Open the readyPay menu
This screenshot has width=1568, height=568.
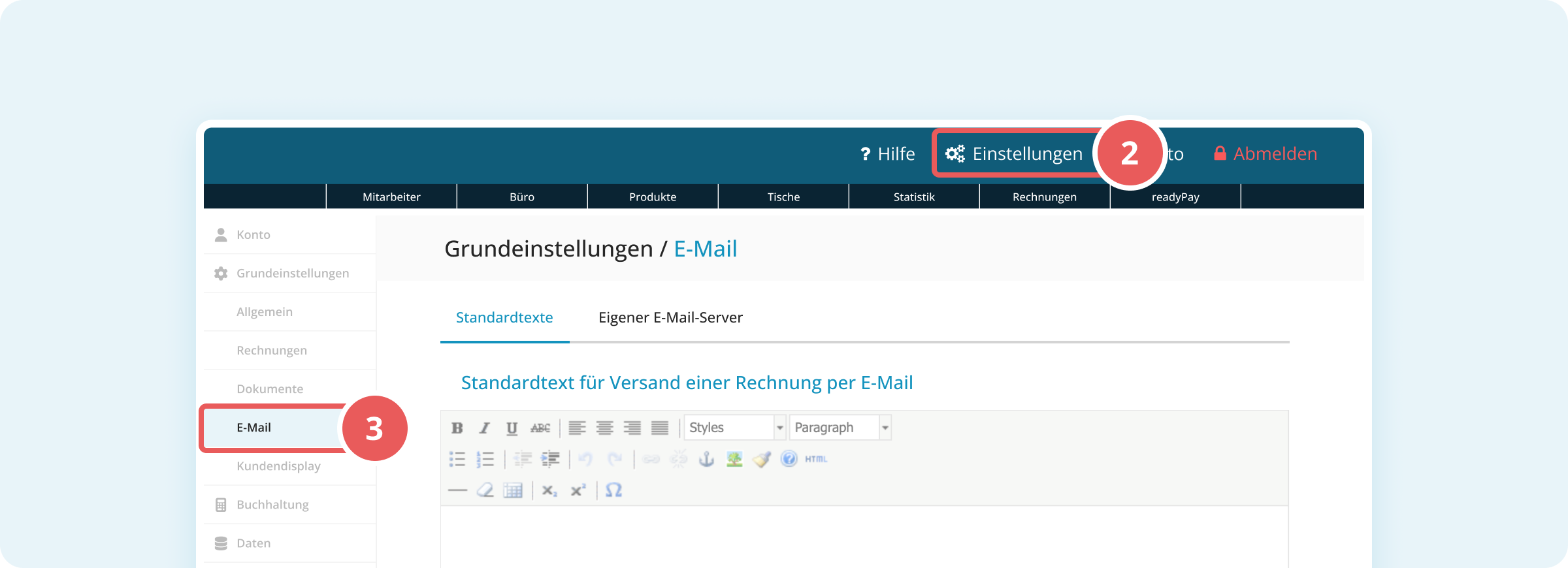pyautogui.click(x=1175, y=197)
